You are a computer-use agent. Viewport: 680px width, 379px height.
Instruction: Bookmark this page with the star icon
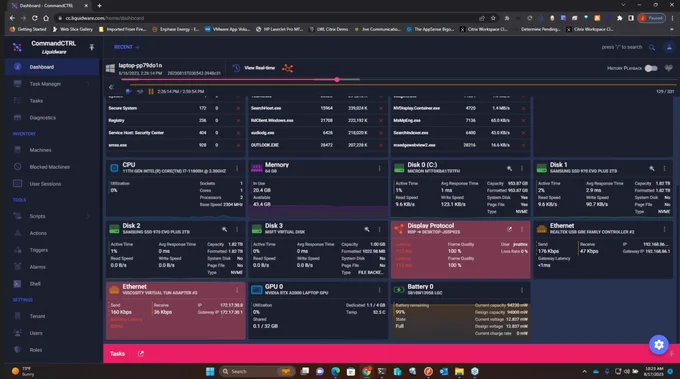(493, 18)
